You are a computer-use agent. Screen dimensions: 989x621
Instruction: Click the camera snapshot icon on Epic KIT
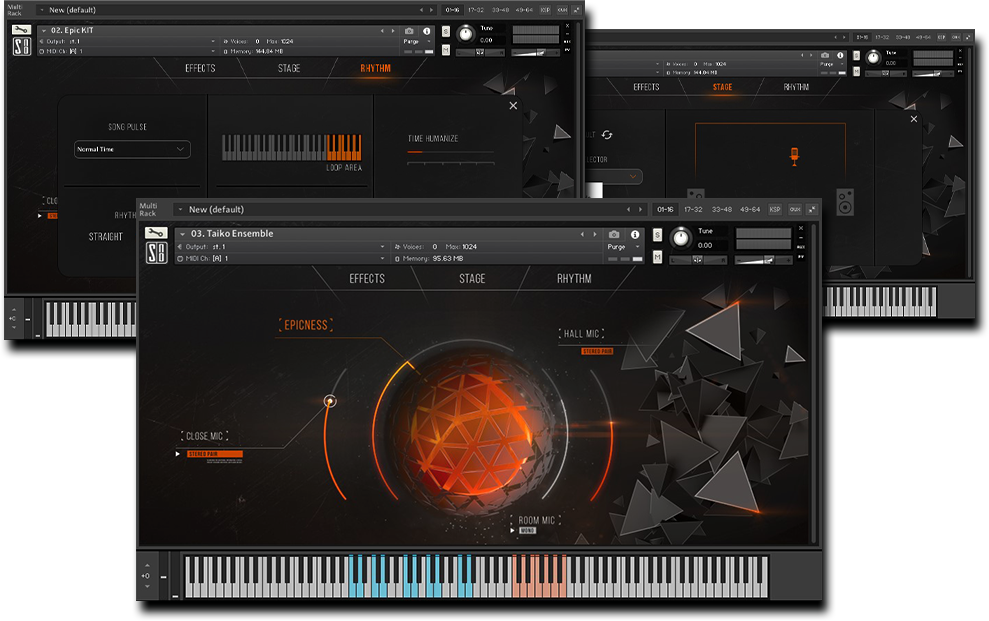408,31
